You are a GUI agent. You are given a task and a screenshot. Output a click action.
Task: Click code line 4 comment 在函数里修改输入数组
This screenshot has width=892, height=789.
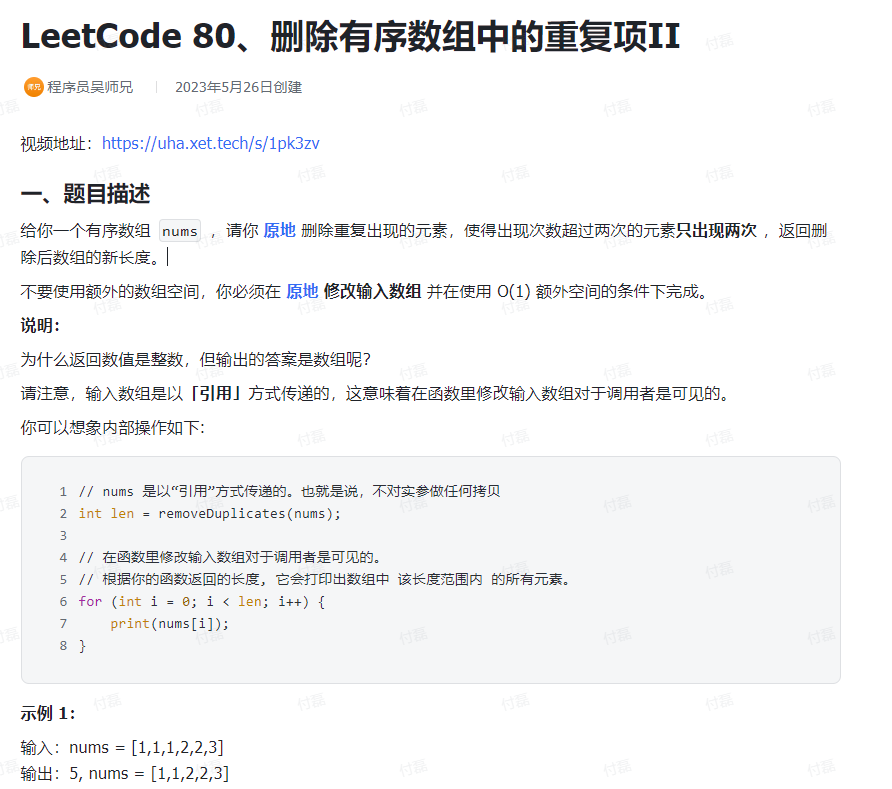pyautogui.click(x=230, y=557)
